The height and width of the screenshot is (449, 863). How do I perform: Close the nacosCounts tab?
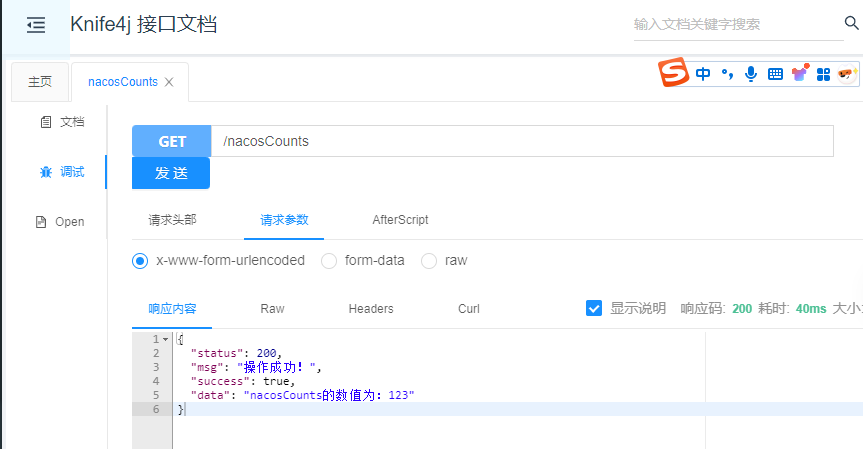click(x=169, y=82)
